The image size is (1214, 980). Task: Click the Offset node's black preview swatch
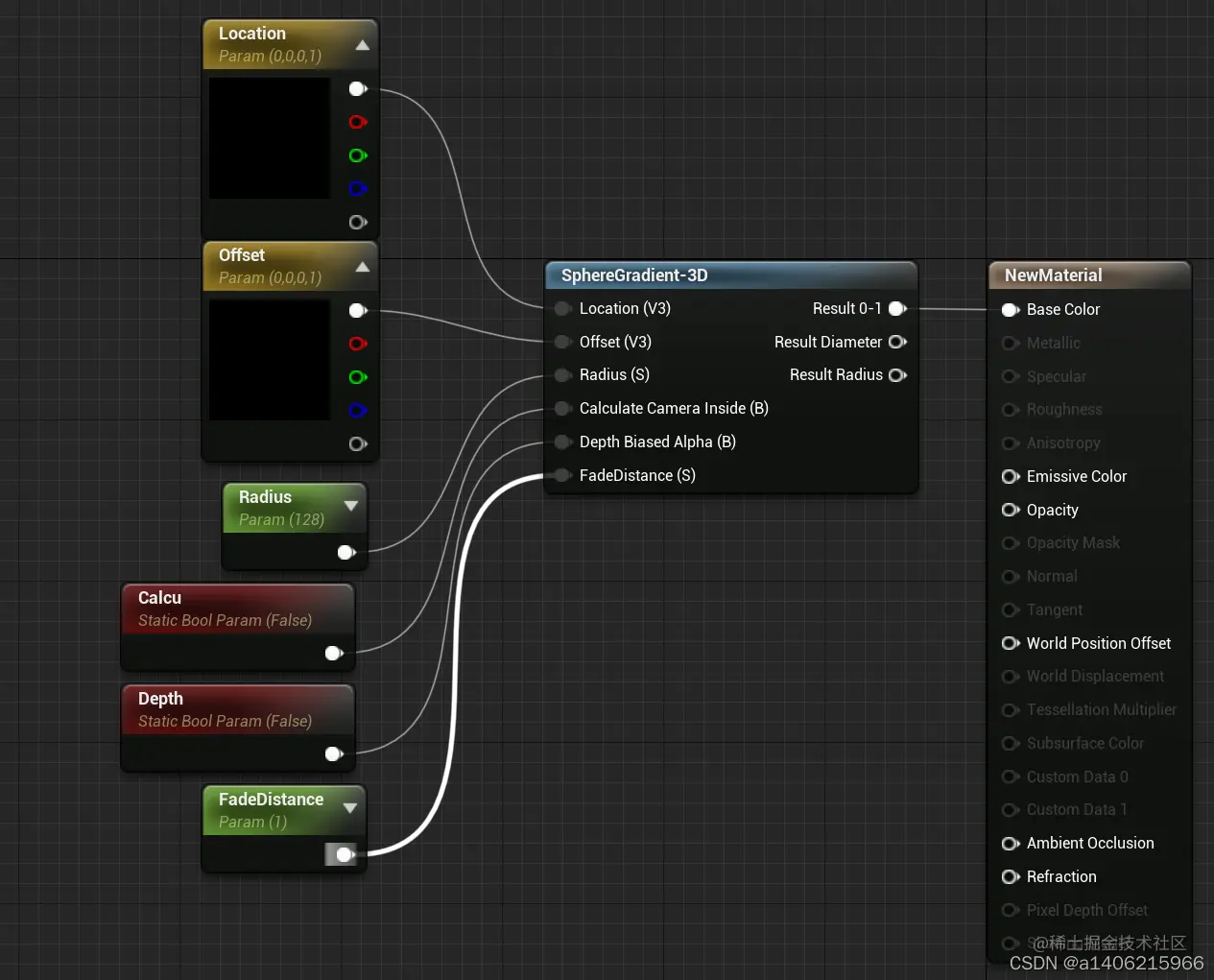tap(269, 359)
